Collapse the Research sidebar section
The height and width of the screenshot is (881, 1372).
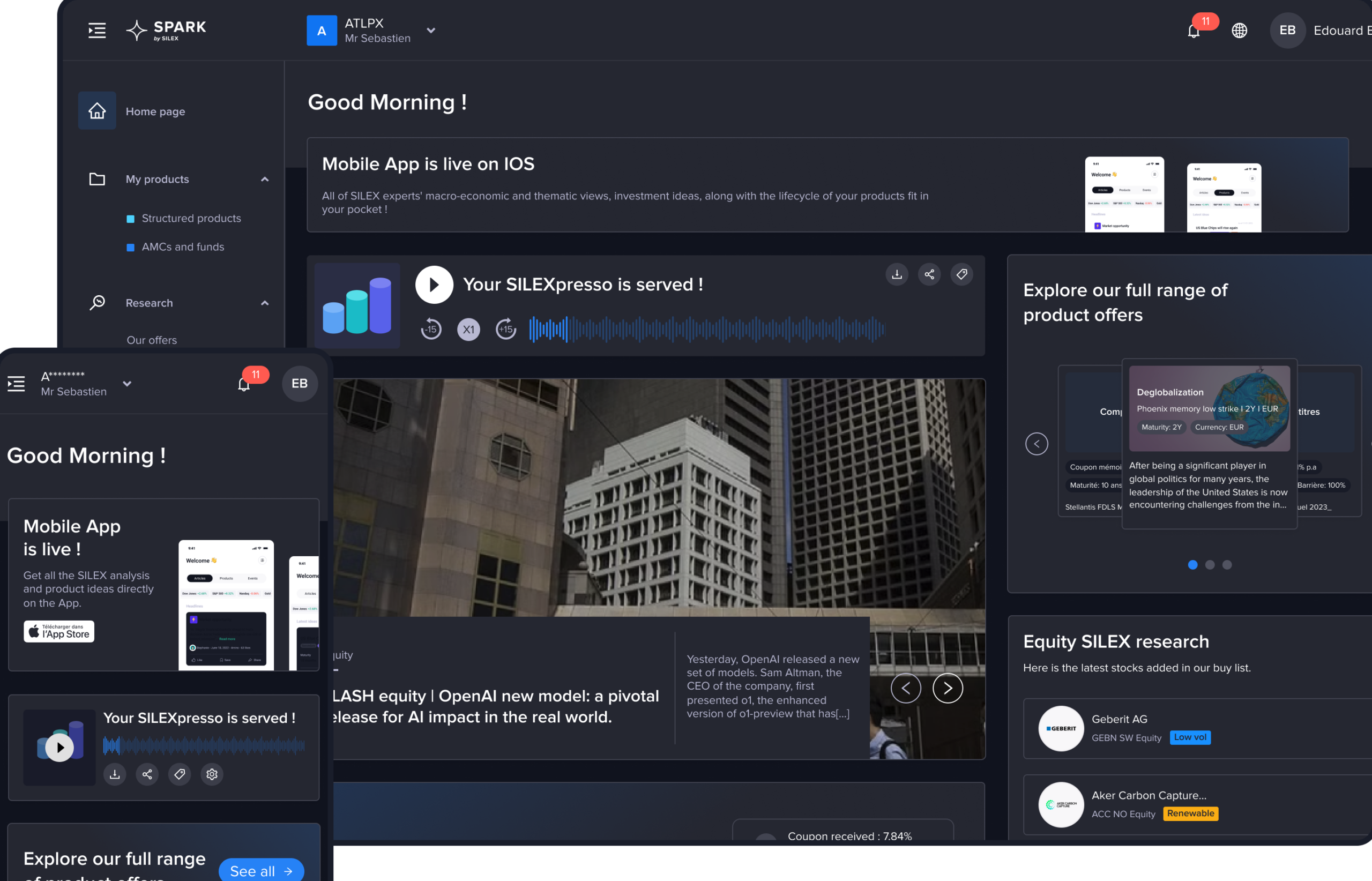pyautogui.click(x=264, y=303)
